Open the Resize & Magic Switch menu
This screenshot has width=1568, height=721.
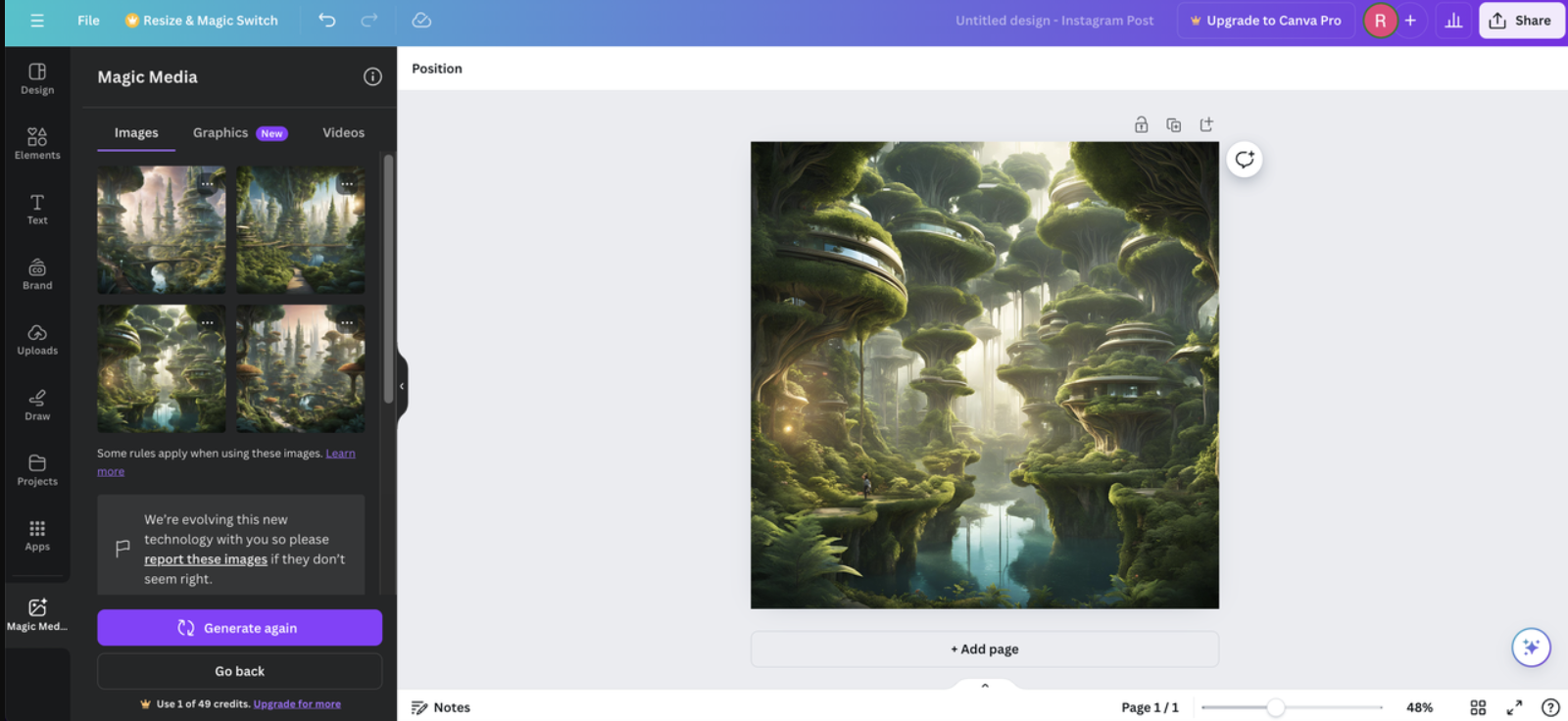click(x=202, y=21)
